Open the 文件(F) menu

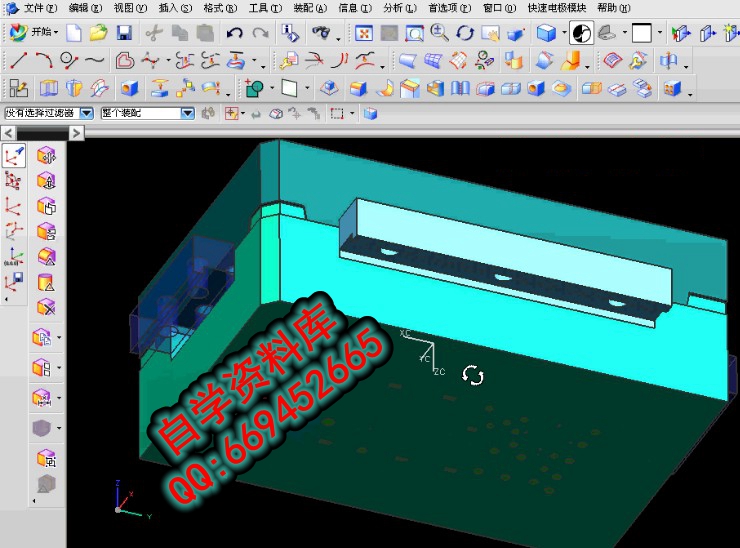coord(39,8)
